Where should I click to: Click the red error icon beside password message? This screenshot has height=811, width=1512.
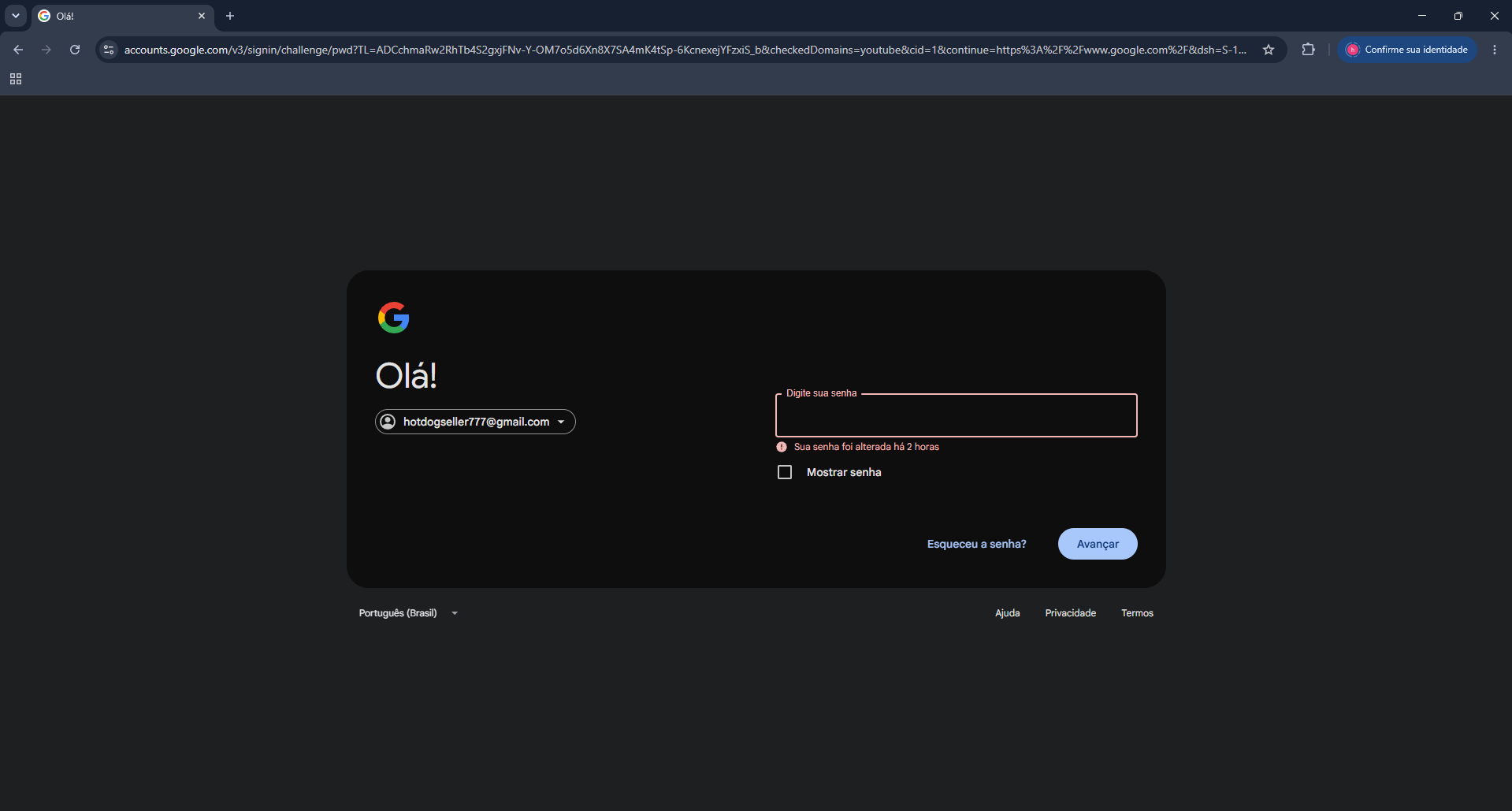(x=782, y=447)
